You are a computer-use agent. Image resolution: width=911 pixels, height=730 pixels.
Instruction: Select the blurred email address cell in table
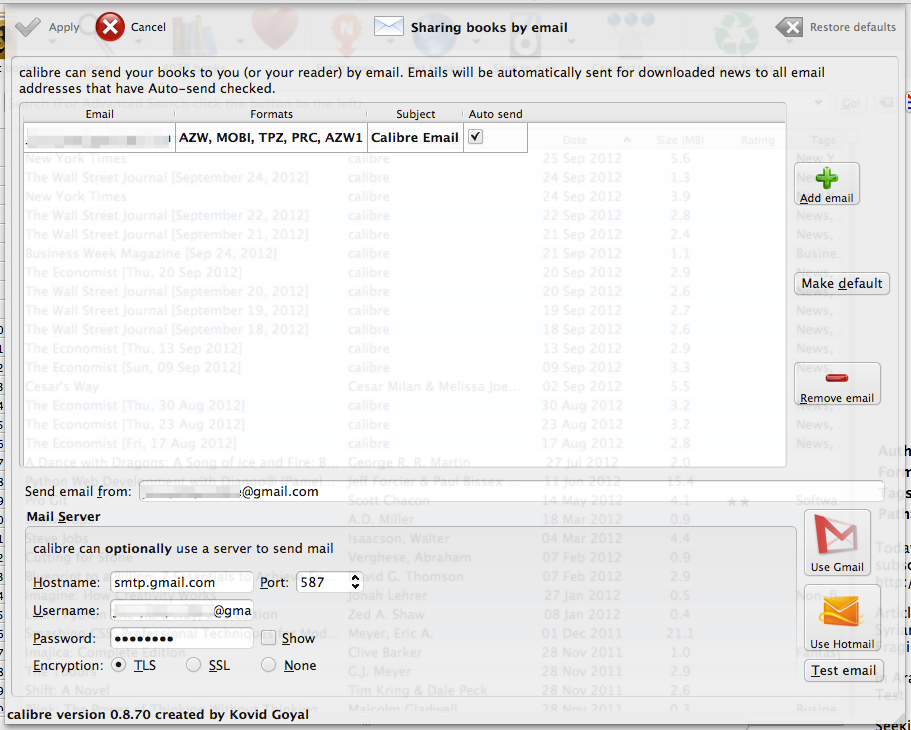pos(99,138)
